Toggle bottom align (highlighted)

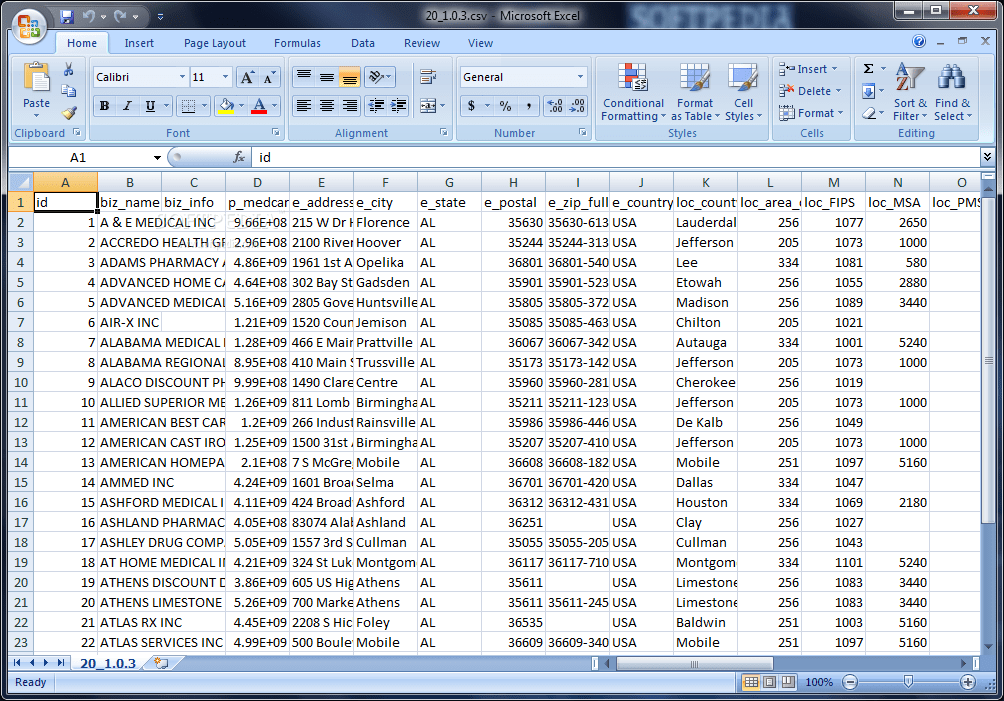click(350, 77)
